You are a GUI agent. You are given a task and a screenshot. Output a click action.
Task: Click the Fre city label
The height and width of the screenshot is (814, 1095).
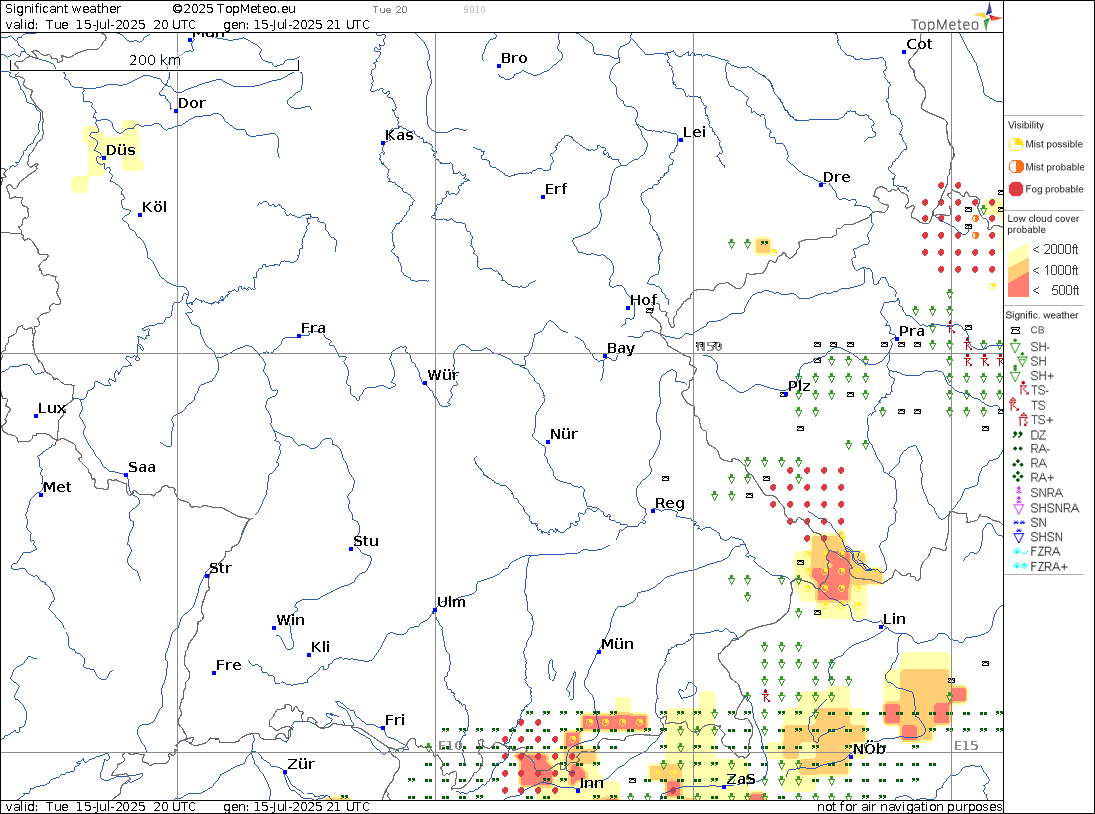[228, 665]
